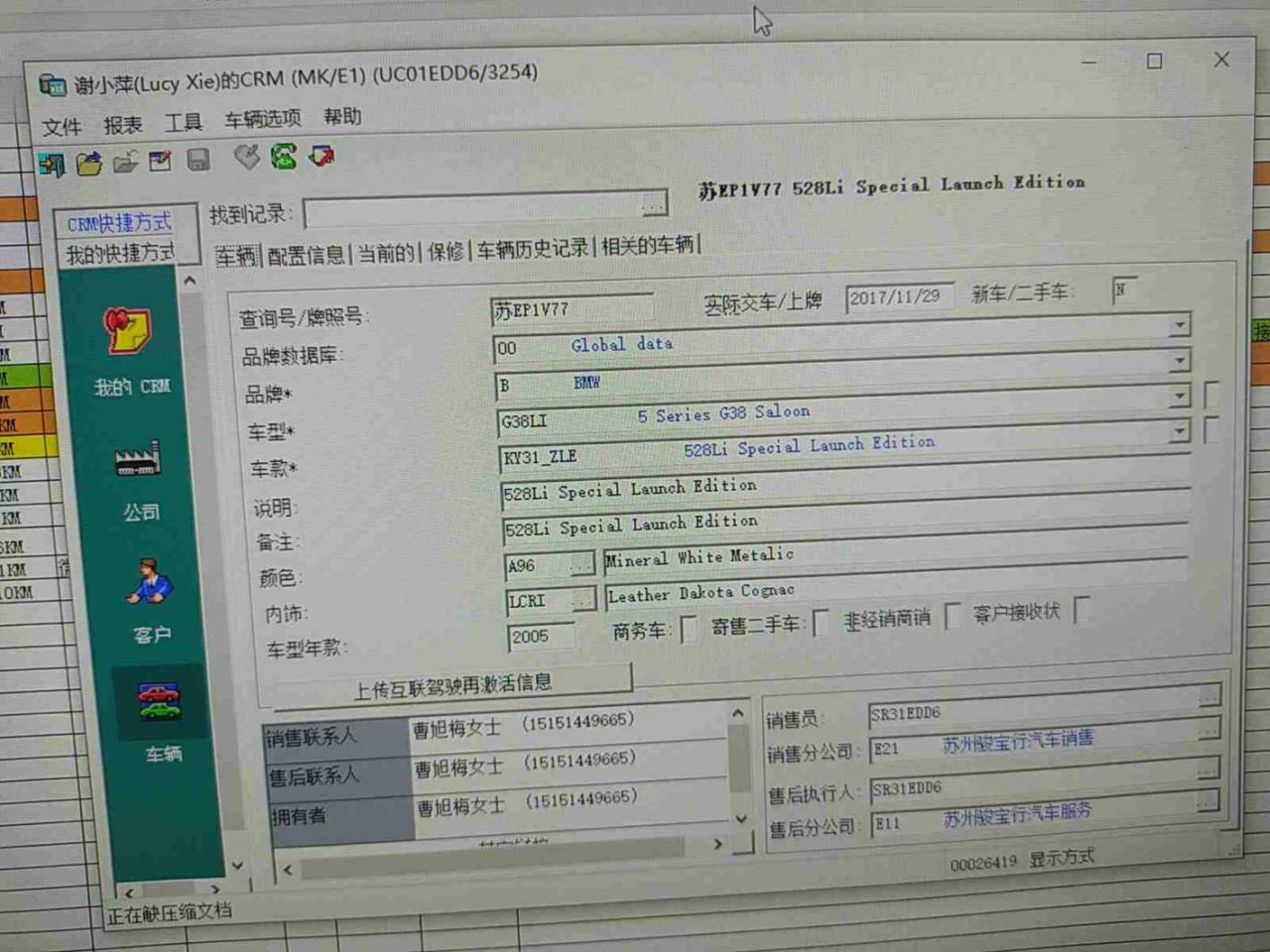Click the red arrow document toolbar icon
Screen dimensions: 1270x952
[x=321, y=155]
